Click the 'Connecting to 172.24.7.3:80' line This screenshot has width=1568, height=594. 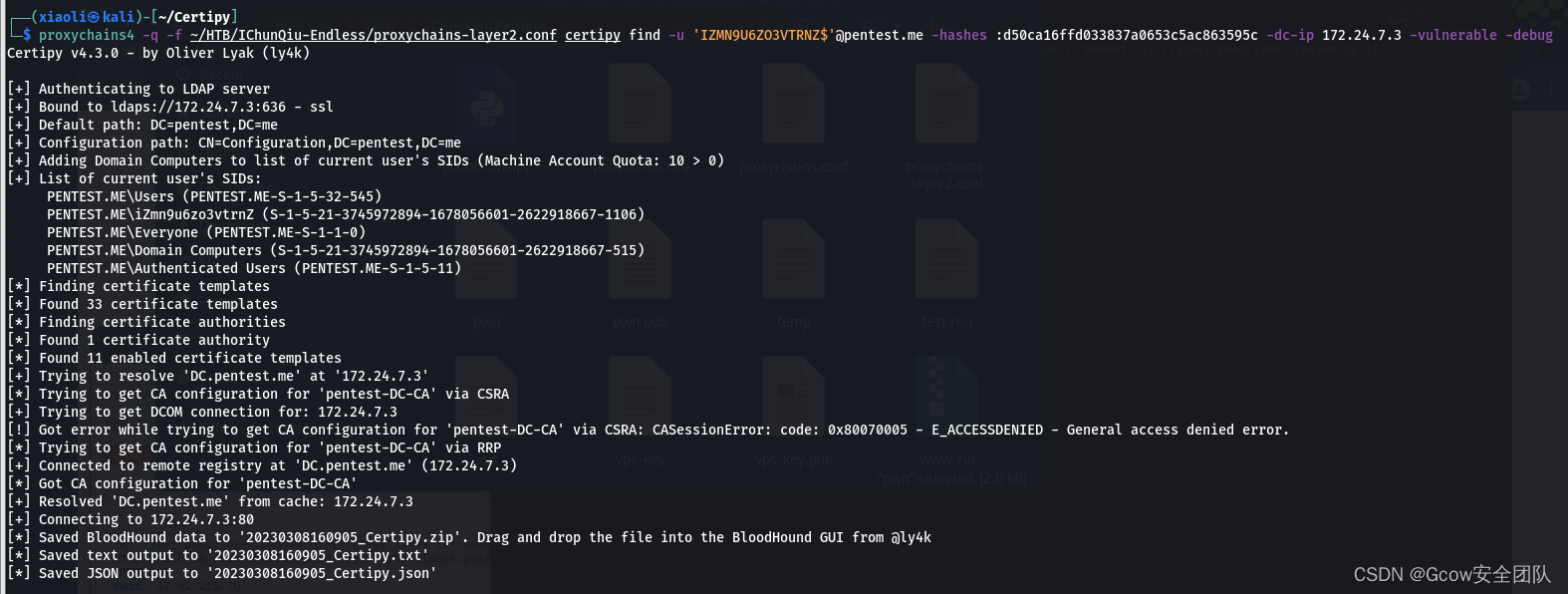pos(131,519)
